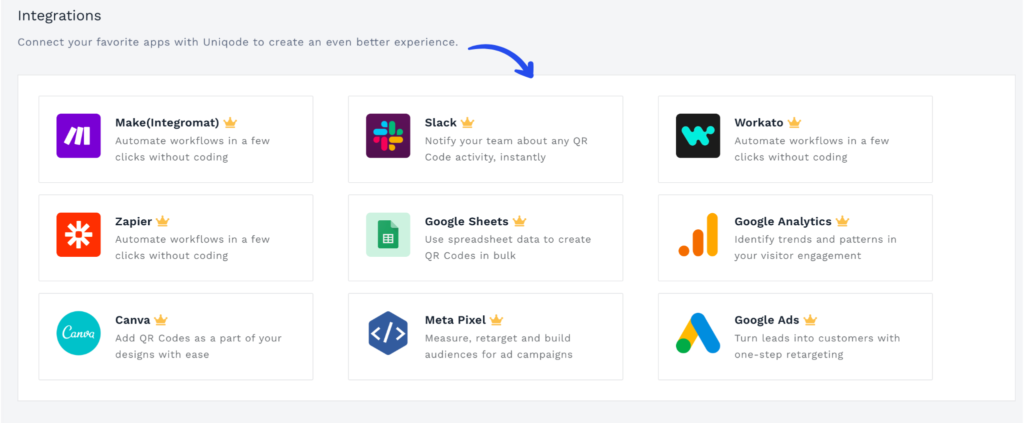
Task: Click the Canva logo icon
Action: pyautogui.click(x=78, y=334)
